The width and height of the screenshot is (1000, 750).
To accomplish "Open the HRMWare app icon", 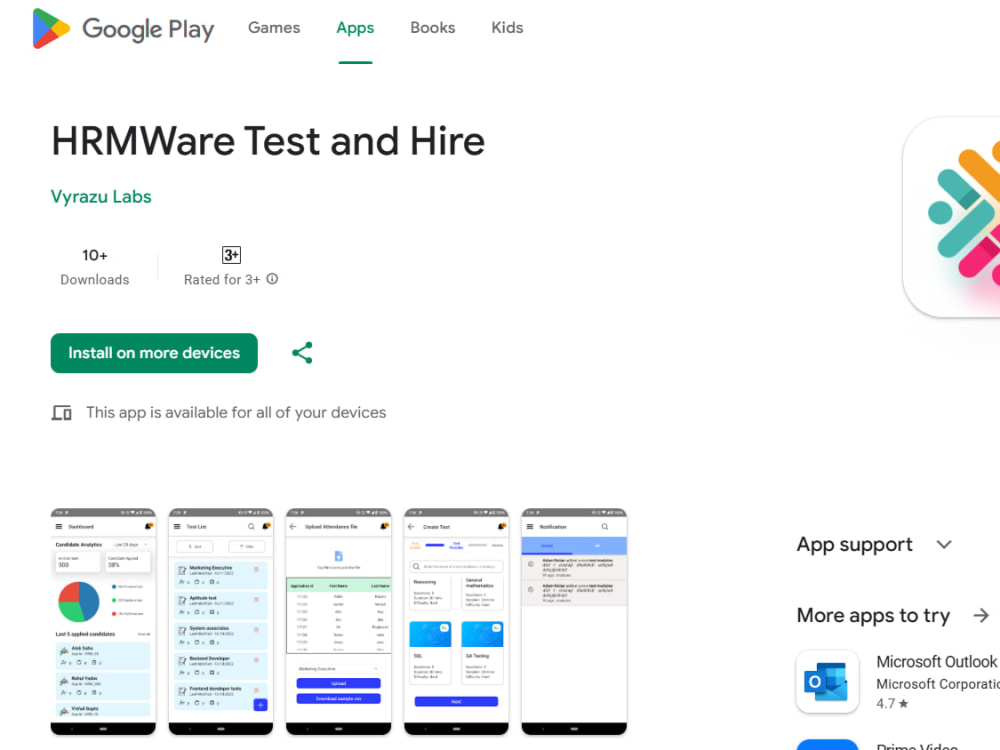I will [x=952, y=217].
